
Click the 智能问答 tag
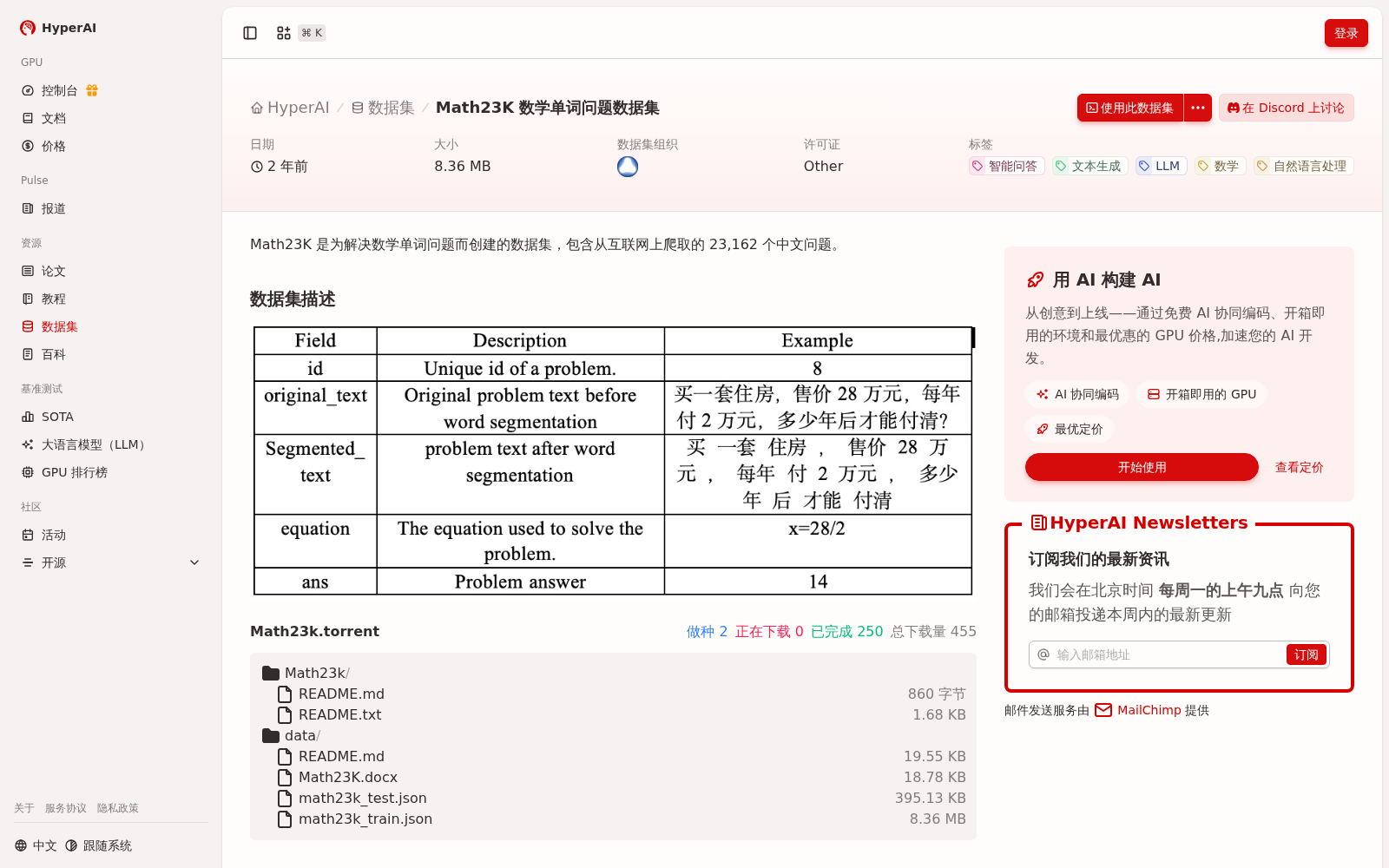tap(1006, 166)
